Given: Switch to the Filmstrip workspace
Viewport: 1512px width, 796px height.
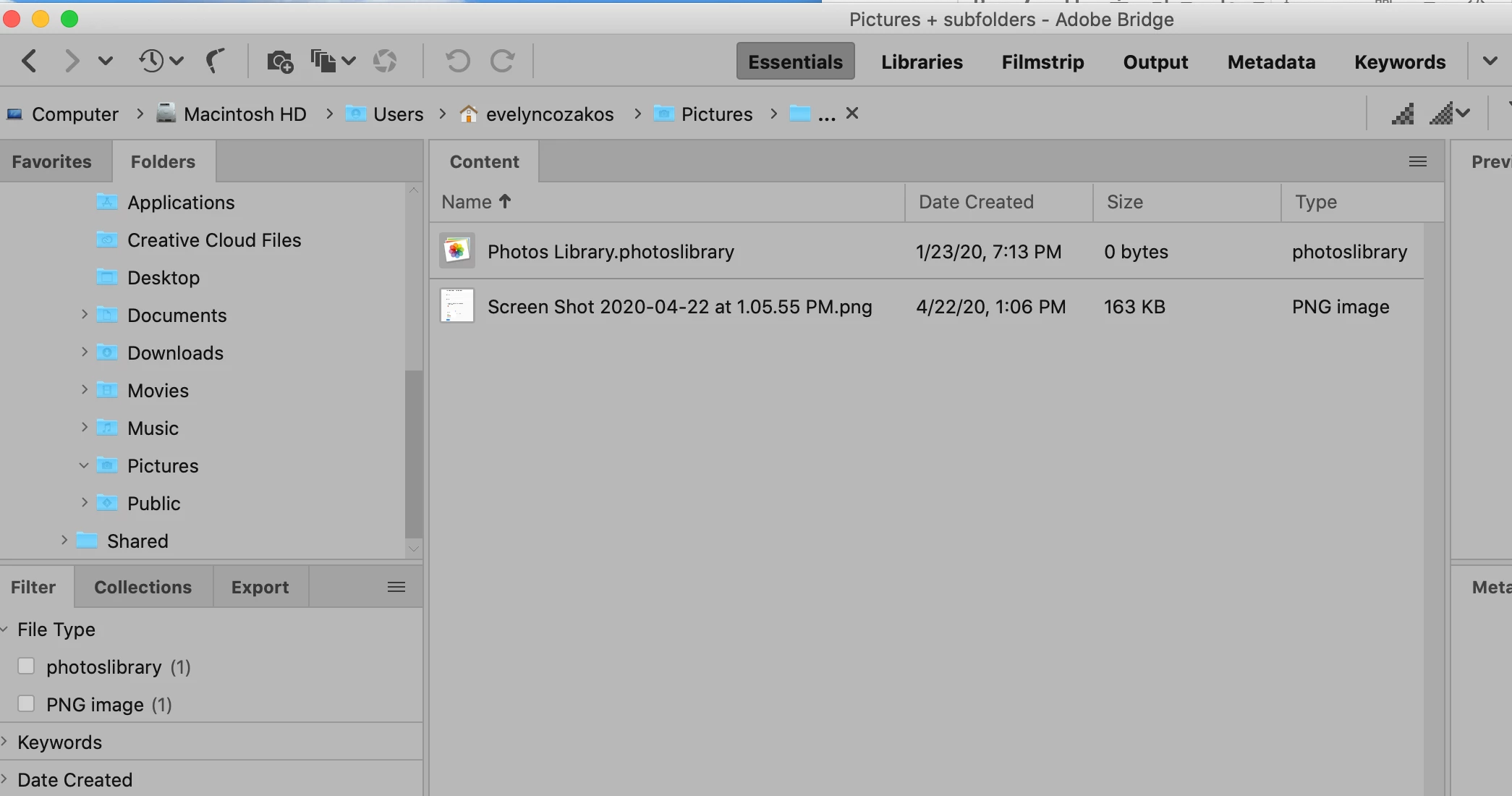Looking at the screenshot, I should point(1042,62).
